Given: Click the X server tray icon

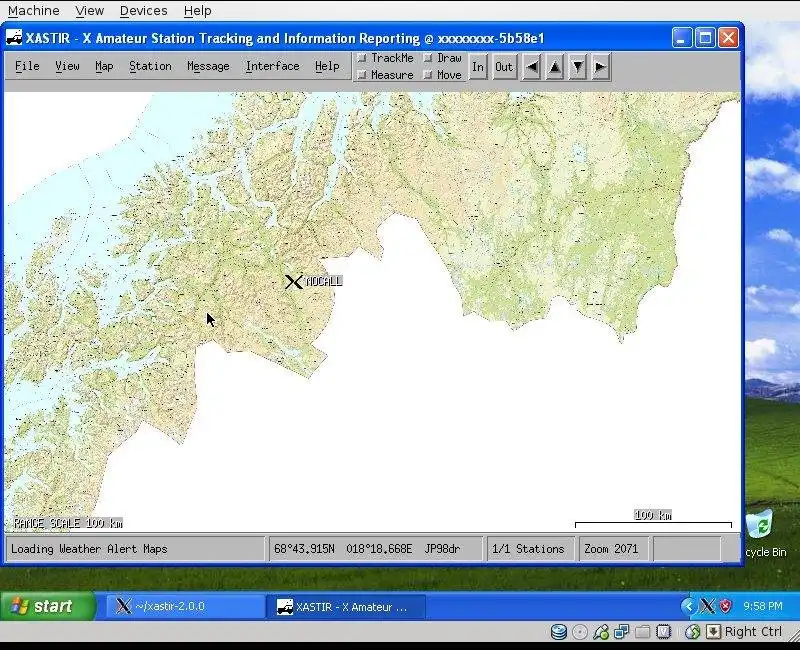Looking at the screenshot, I should pos(707,606).
